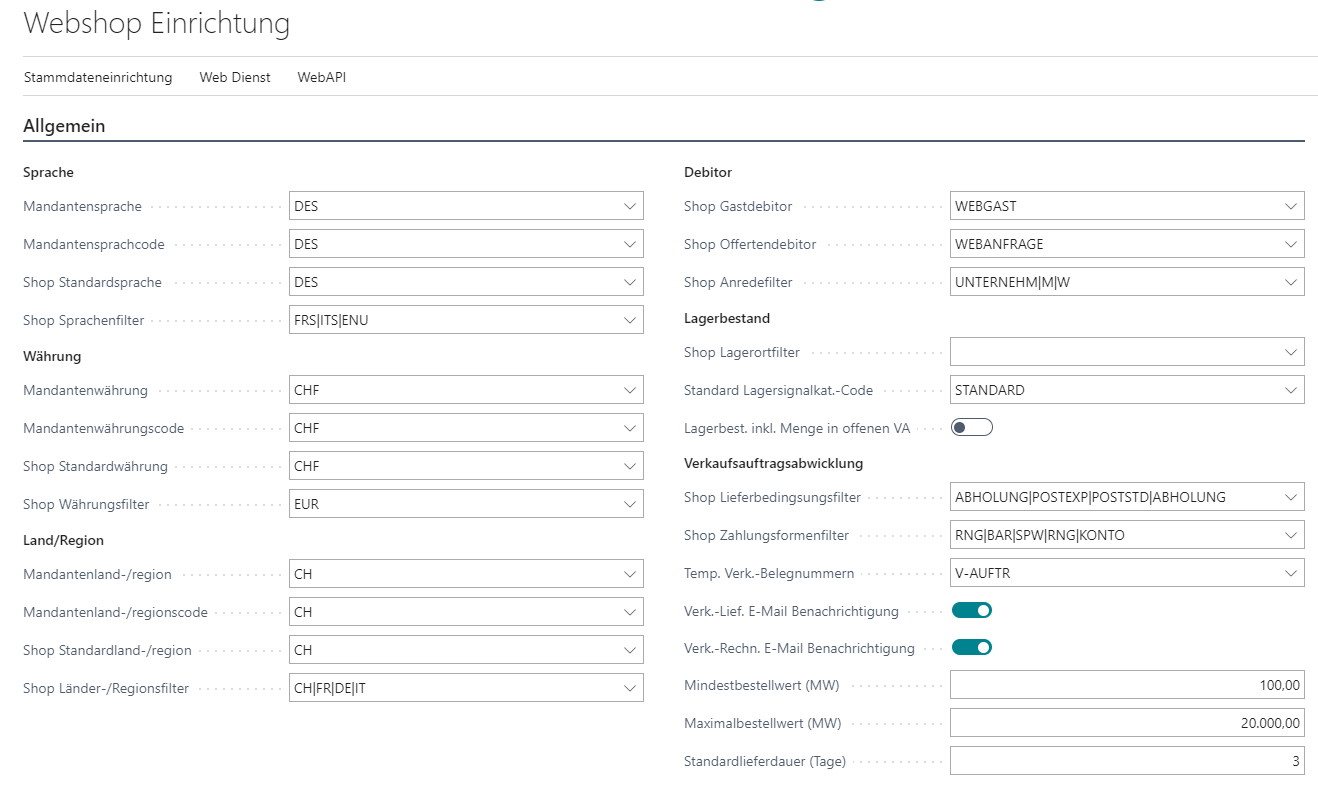This screenshot has width=1318, height=791.
Task: Expand the Mandantensprachcode dropdown arrow
Action: point(630,244)
